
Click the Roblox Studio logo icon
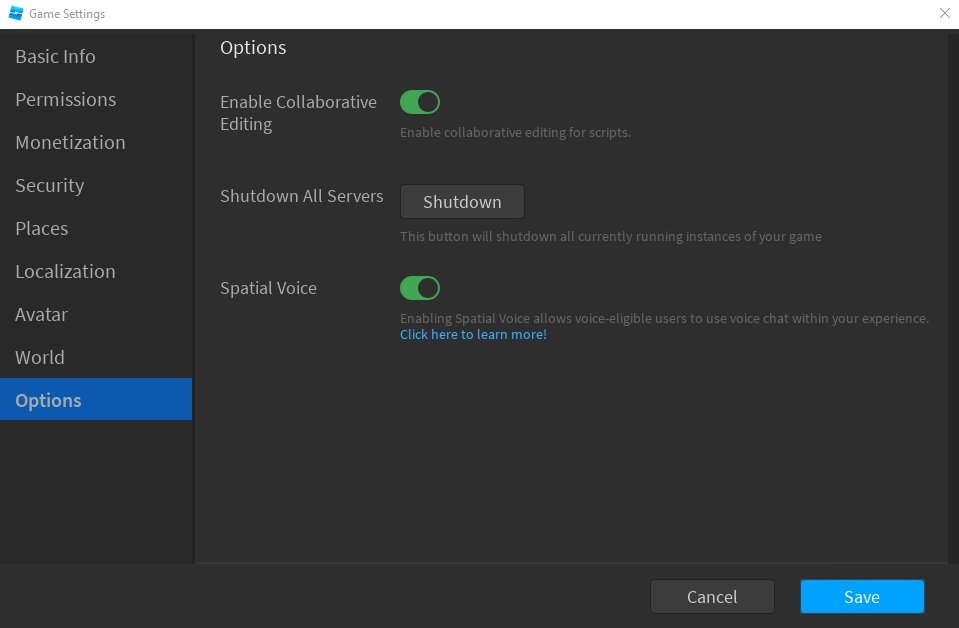click(x=16, y=14)
